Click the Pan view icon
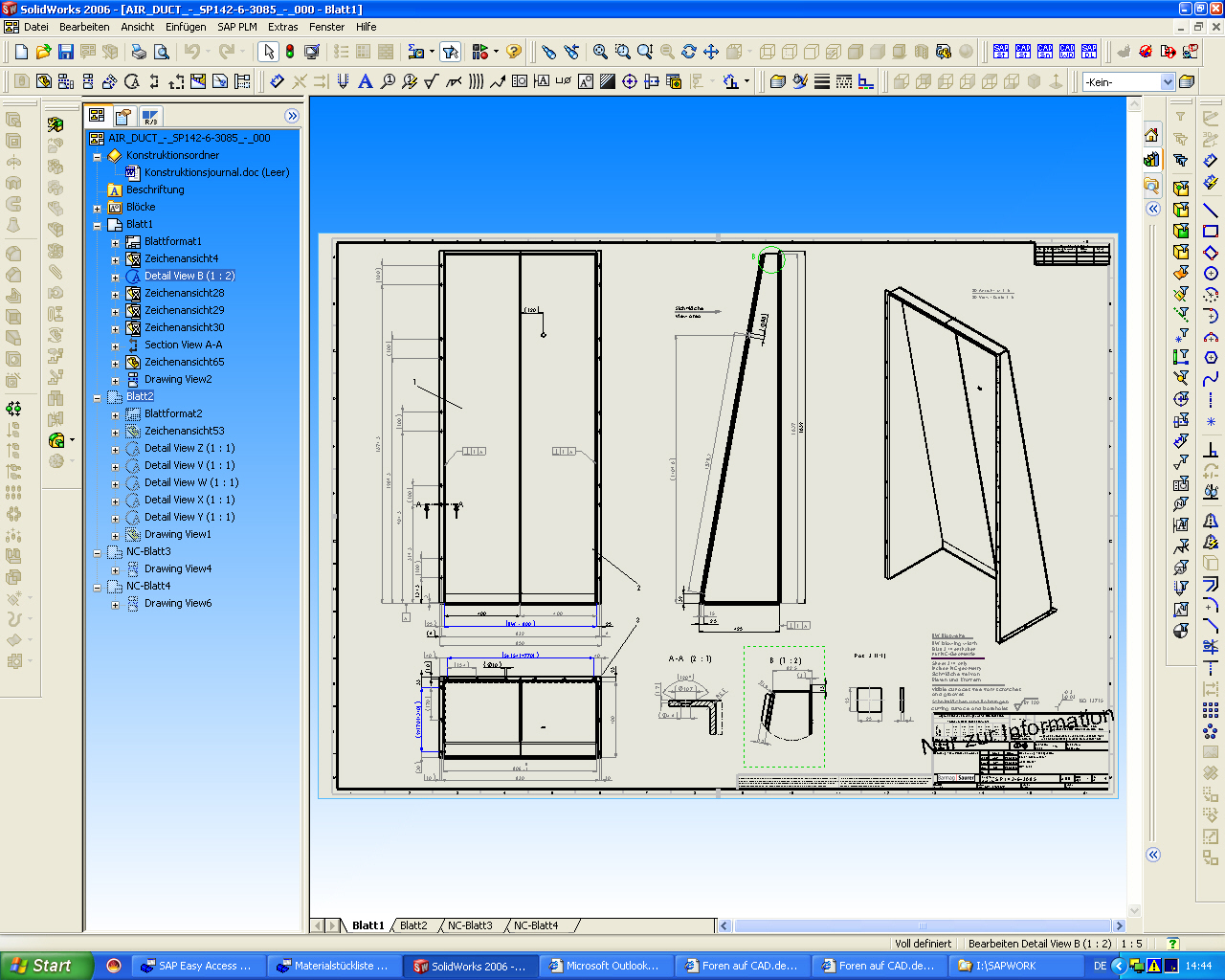This screenshot has width=1225, height=980. pyautogui.click(x=711, y=52)
